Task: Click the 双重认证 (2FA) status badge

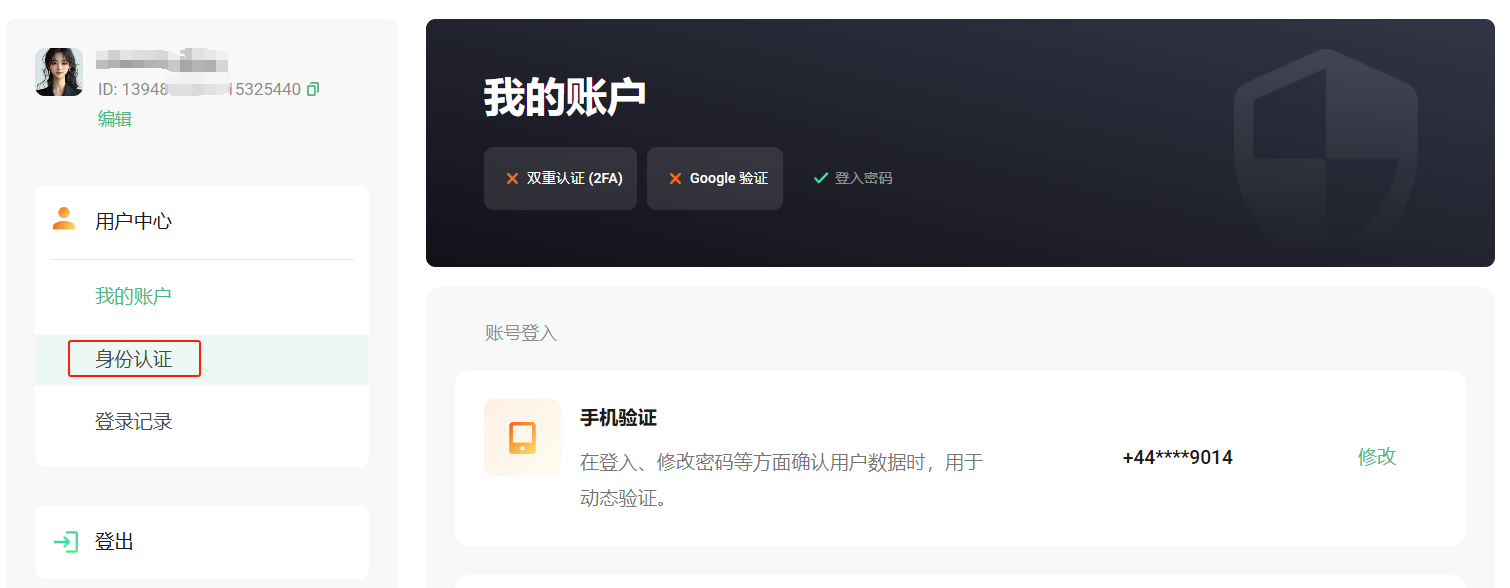Action: pyautogui.click(x=560, y=178)
